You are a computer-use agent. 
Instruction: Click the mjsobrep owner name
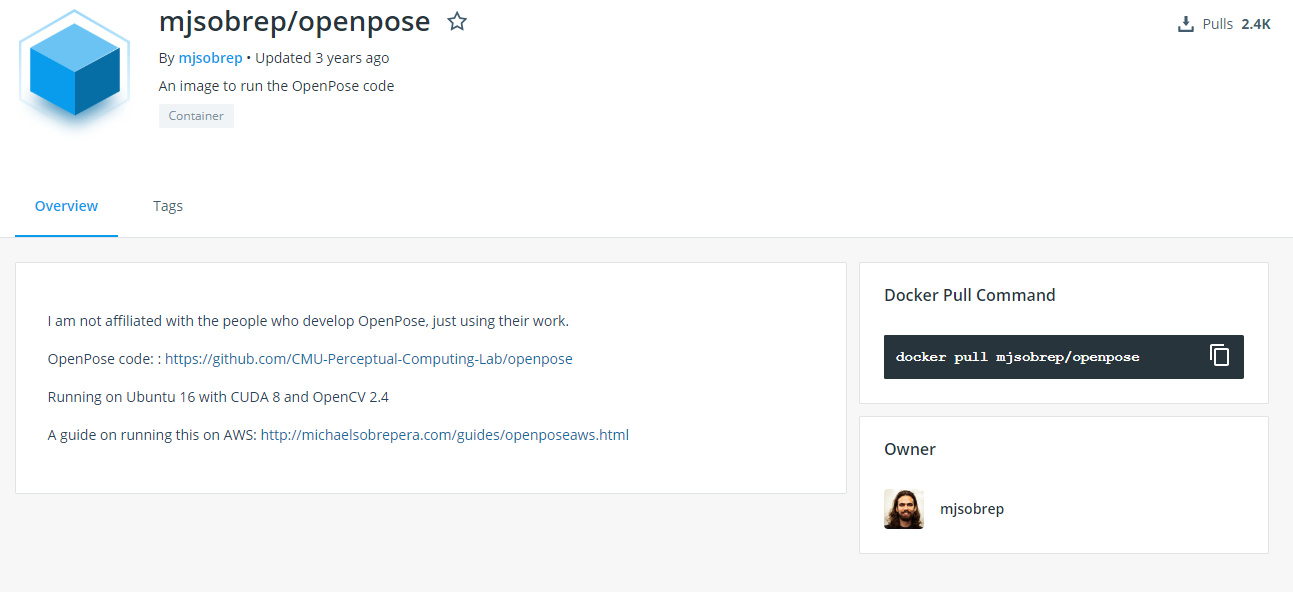(x=972, y=508)
